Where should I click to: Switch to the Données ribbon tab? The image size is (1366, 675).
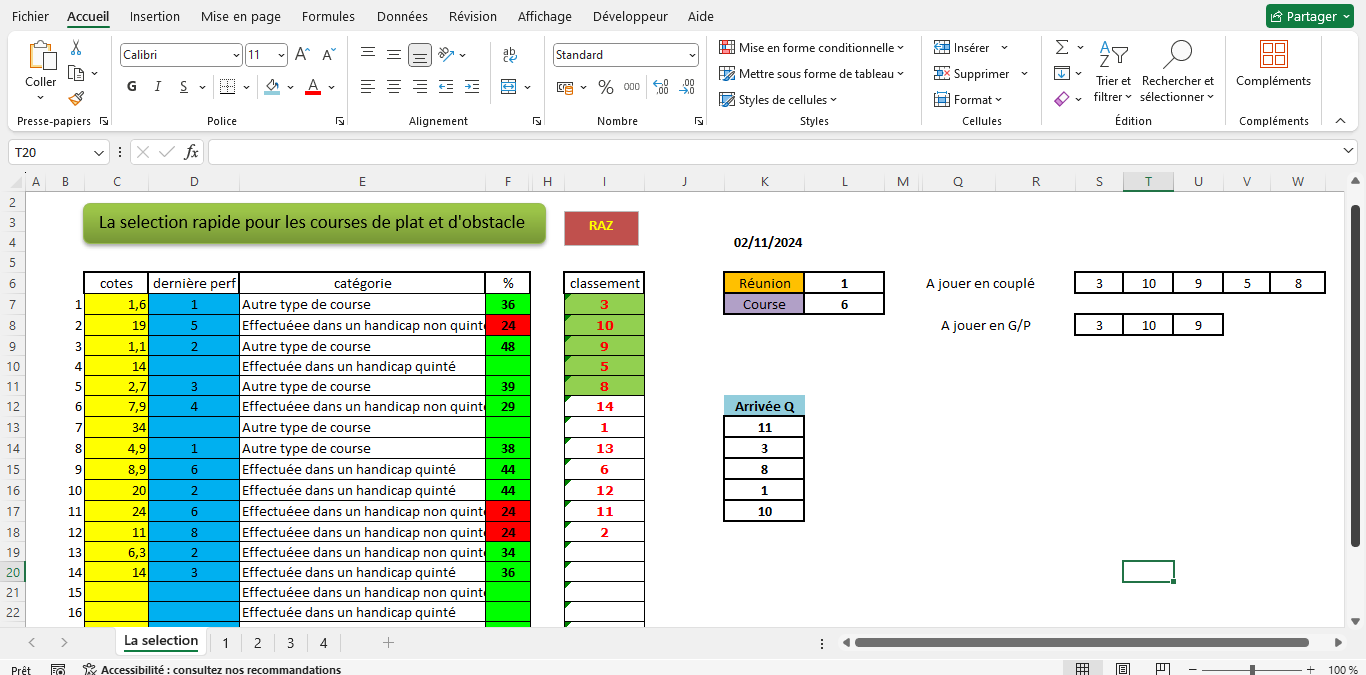[402, 16]
